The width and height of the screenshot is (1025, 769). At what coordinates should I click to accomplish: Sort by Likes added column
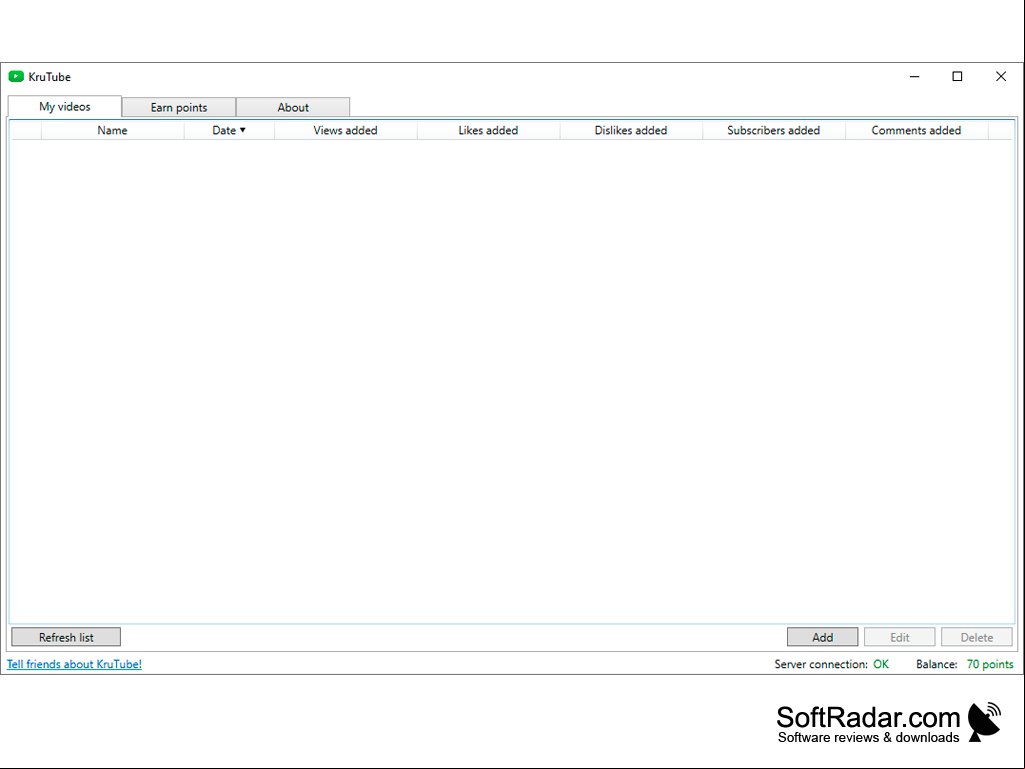coord(488,130)
